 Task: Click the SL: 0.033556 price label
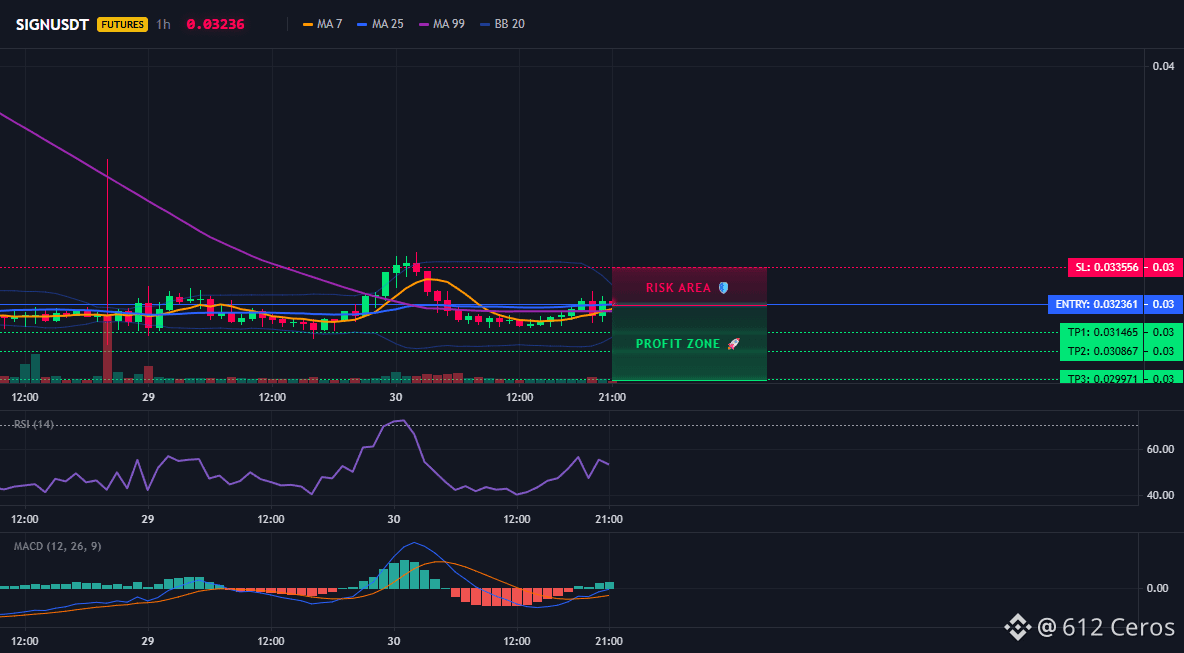[x=1105, y=267]
